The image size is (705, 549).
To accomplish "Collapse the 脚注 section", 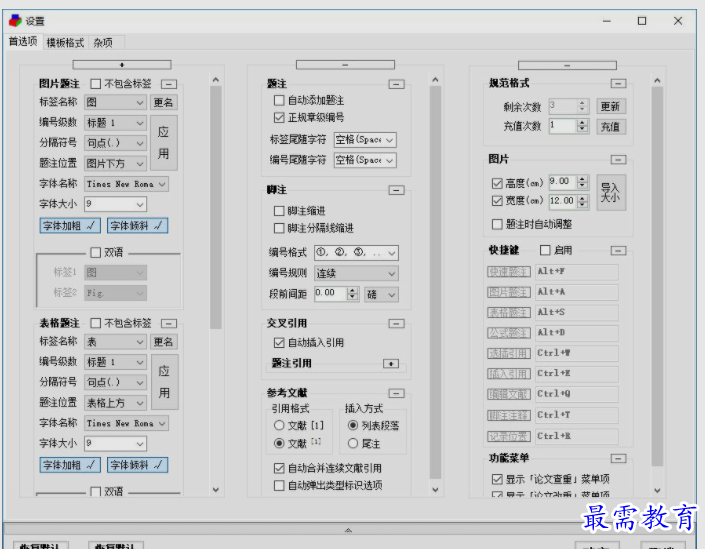I will (396, 190).
